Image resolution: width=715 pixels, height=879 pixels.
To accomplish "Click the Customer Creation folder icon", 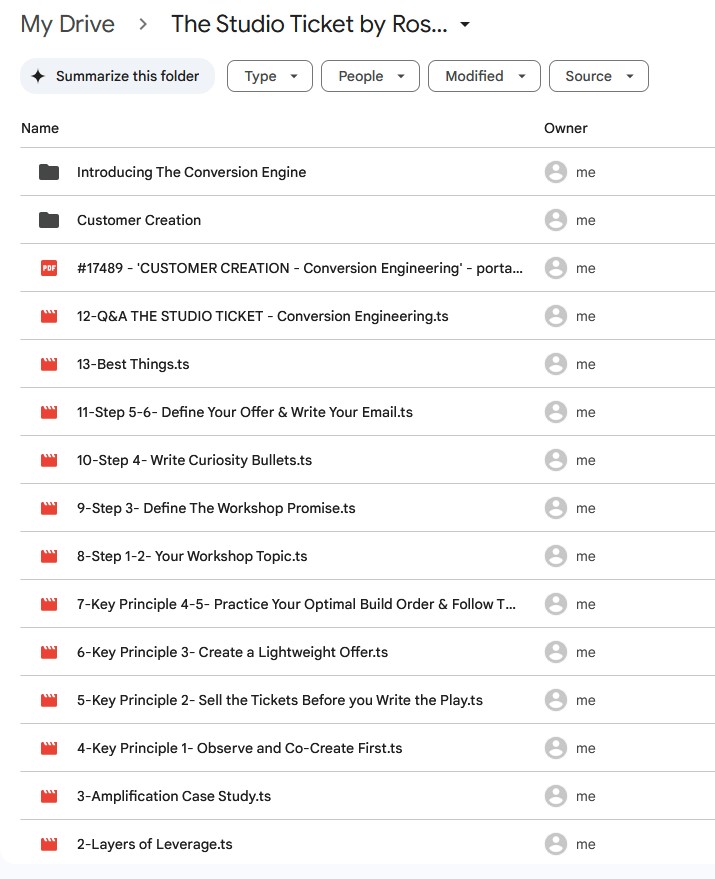I will click(49, 220).
